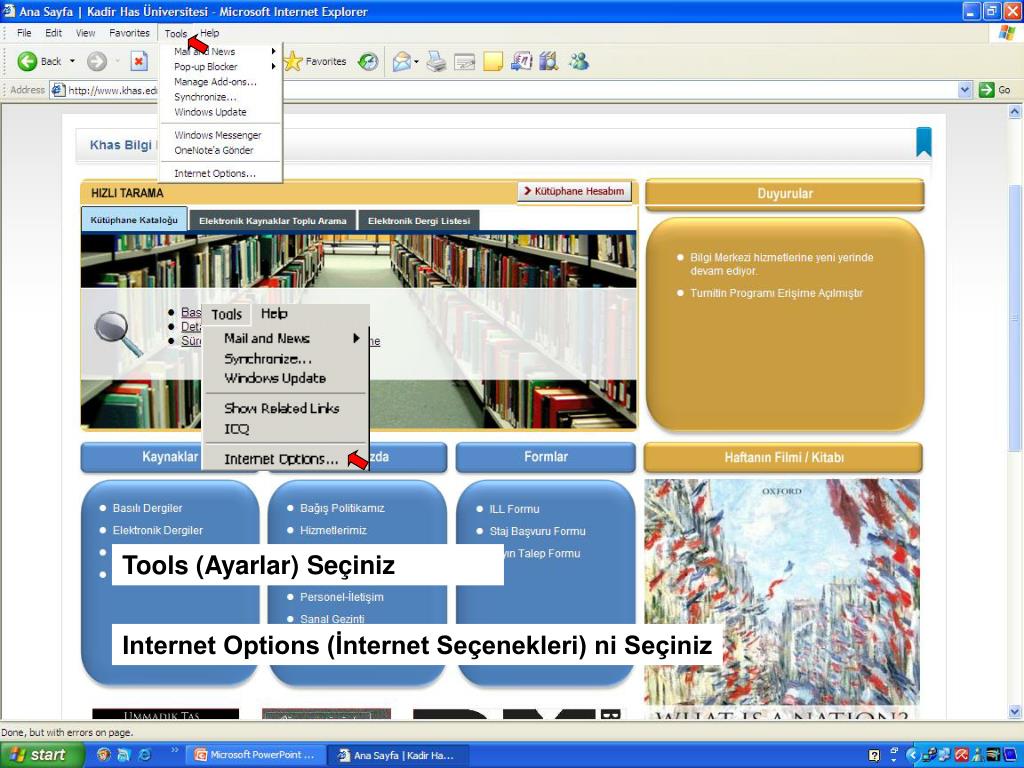
Task: Expand the Pop-up Blocker submenu arrow
Action: [x=274, y=67]
